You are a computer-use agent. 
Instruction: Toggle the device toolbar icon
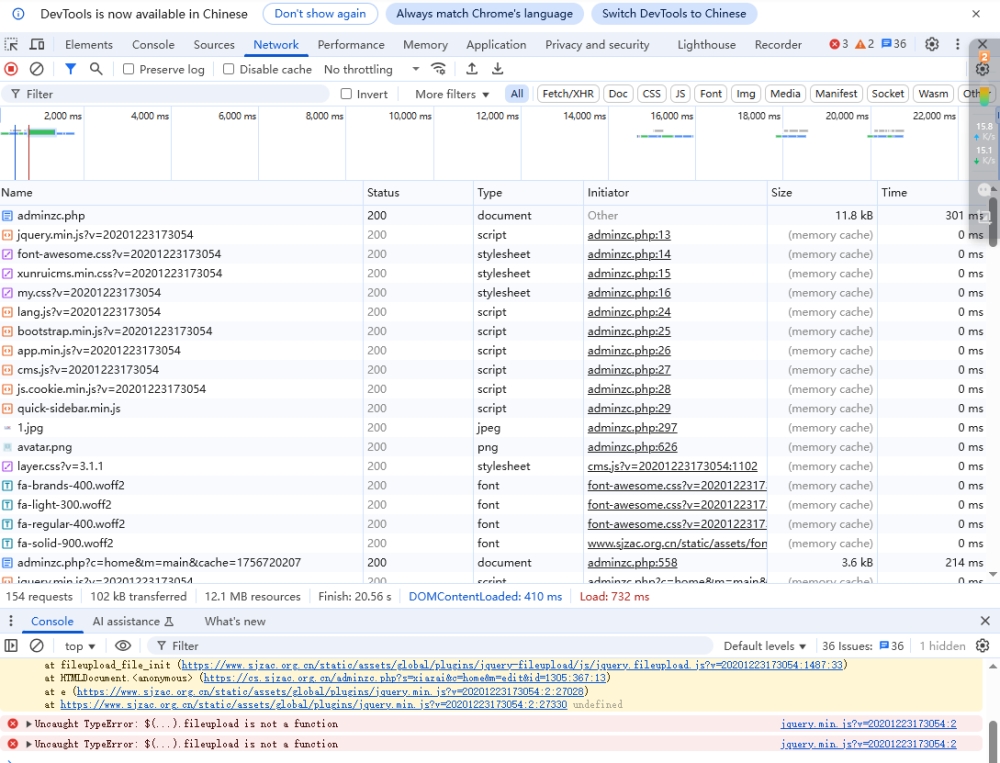[38, 45]
